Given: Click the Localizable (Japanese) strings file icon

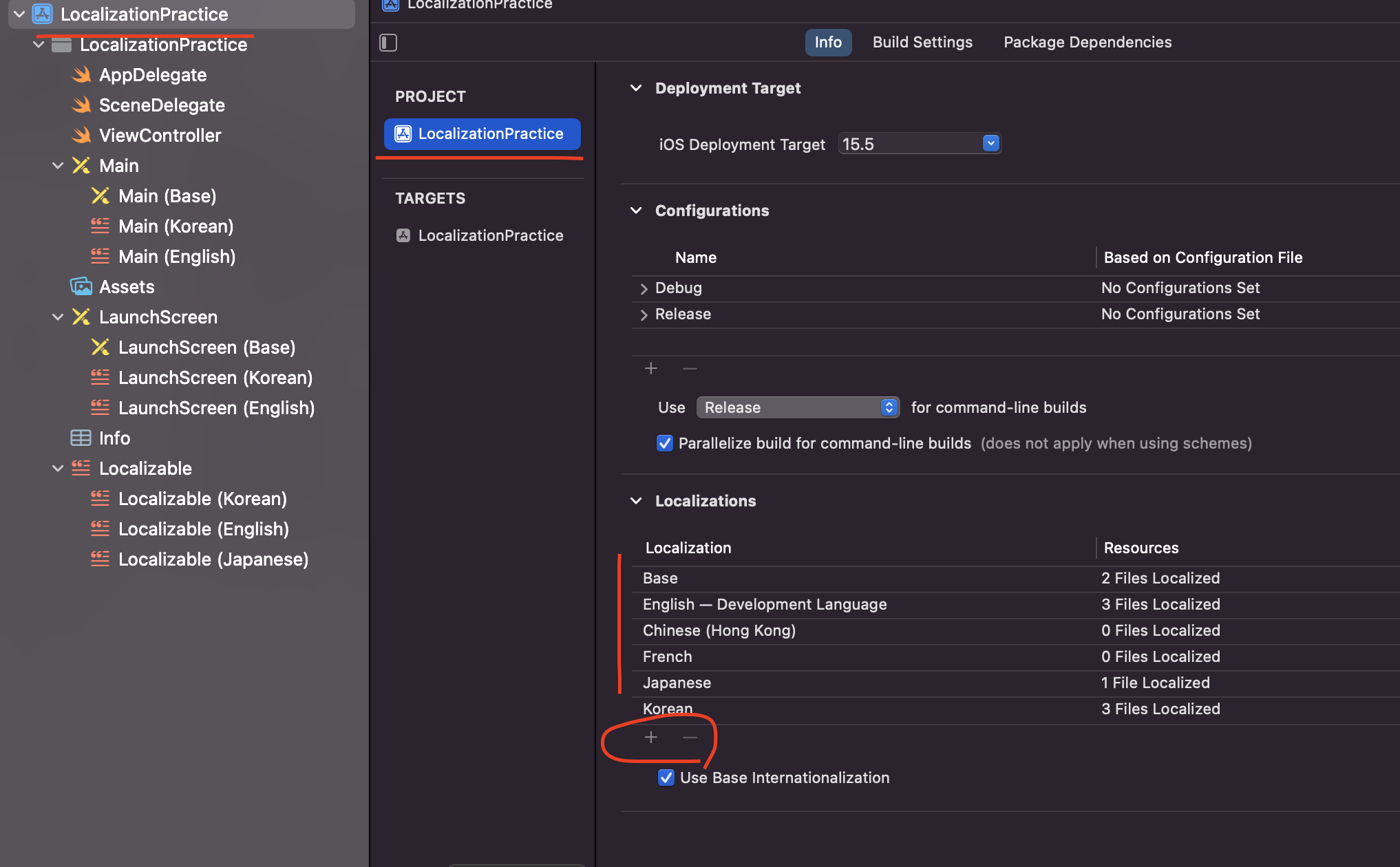Looking at the screenshot, I should point(100,559).
